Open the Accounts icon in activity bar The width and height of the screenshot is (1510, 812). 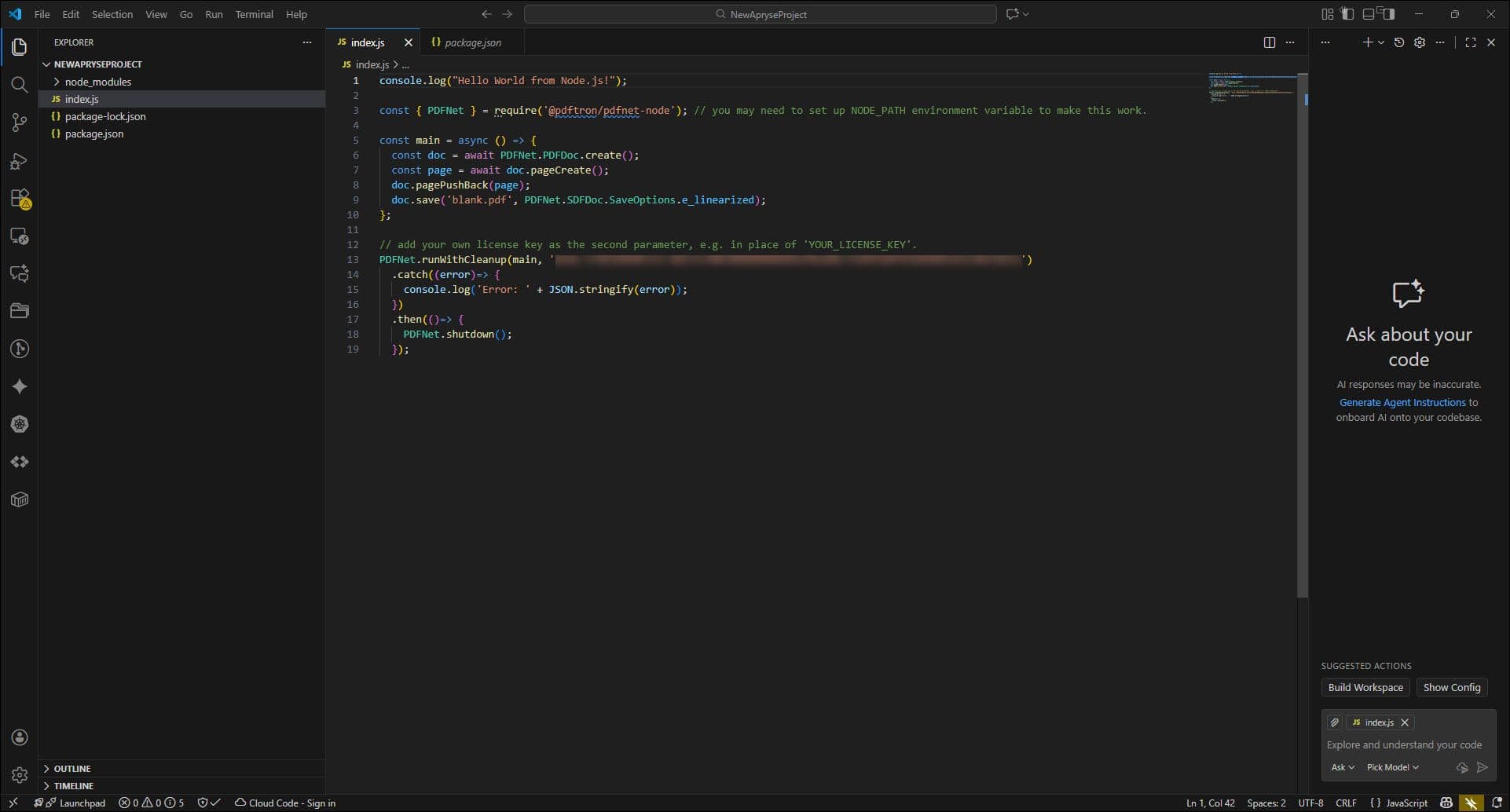tap(20, 737)
